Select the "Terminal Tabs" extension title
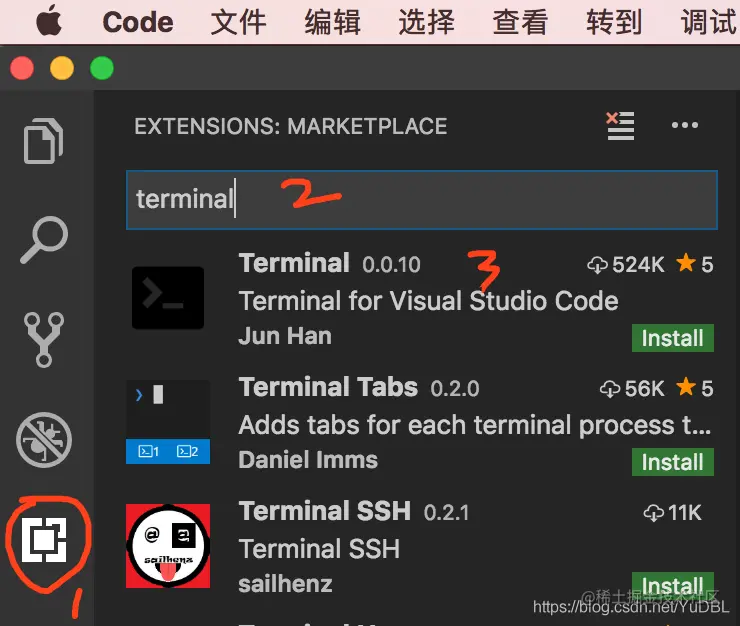The height and width of the screenshot is (626, 740). (328, 387)
